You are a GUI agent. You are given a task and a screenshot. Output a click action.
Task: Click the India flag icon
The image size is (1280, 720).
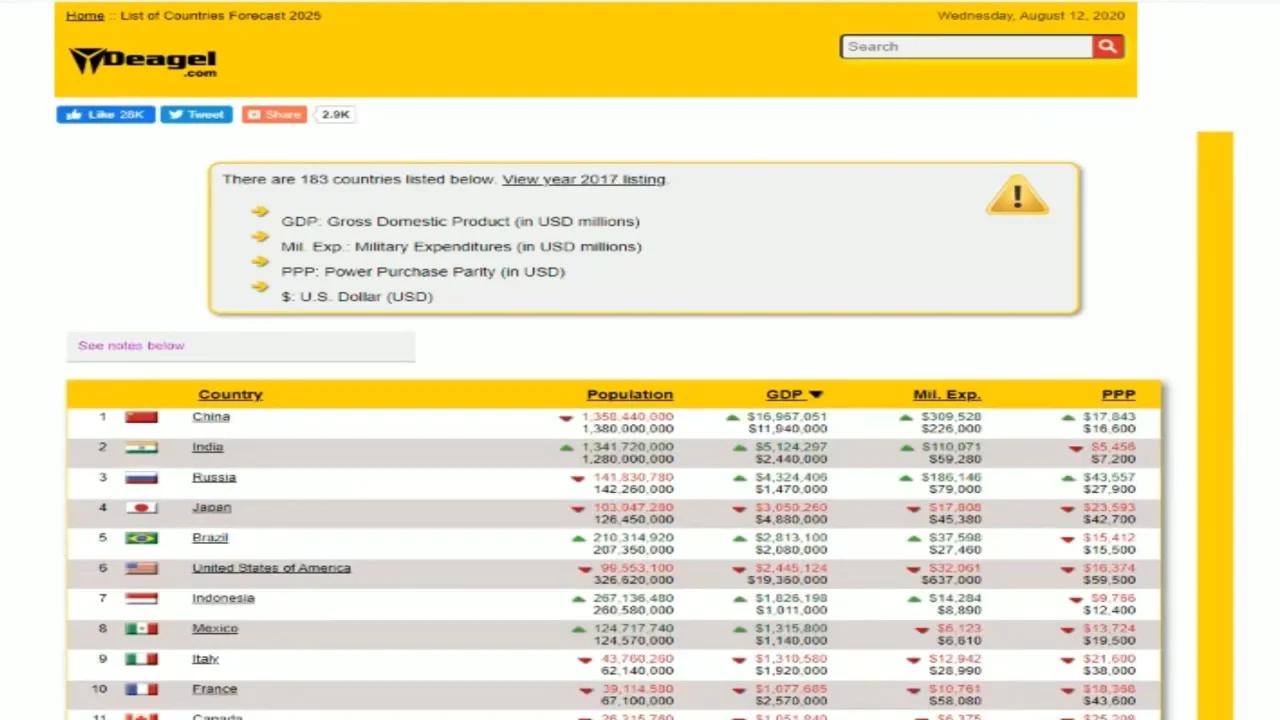pos(141,448)
